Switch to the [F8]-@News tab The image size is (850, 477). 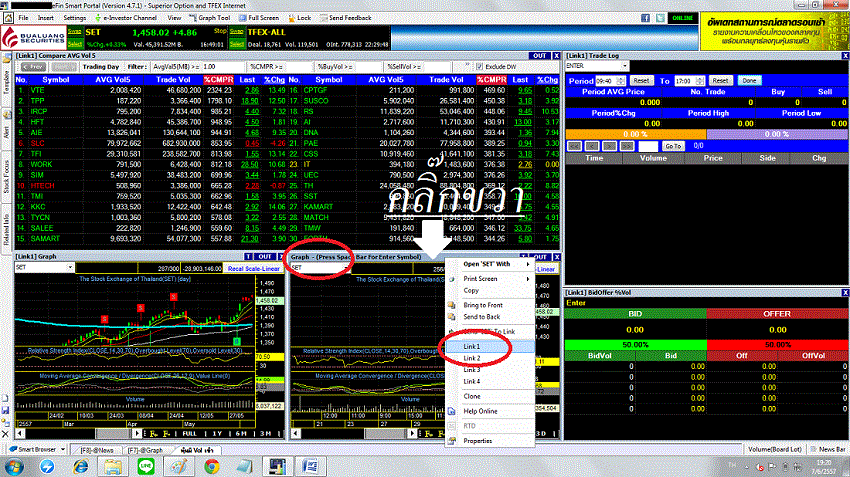pos(97,450)
